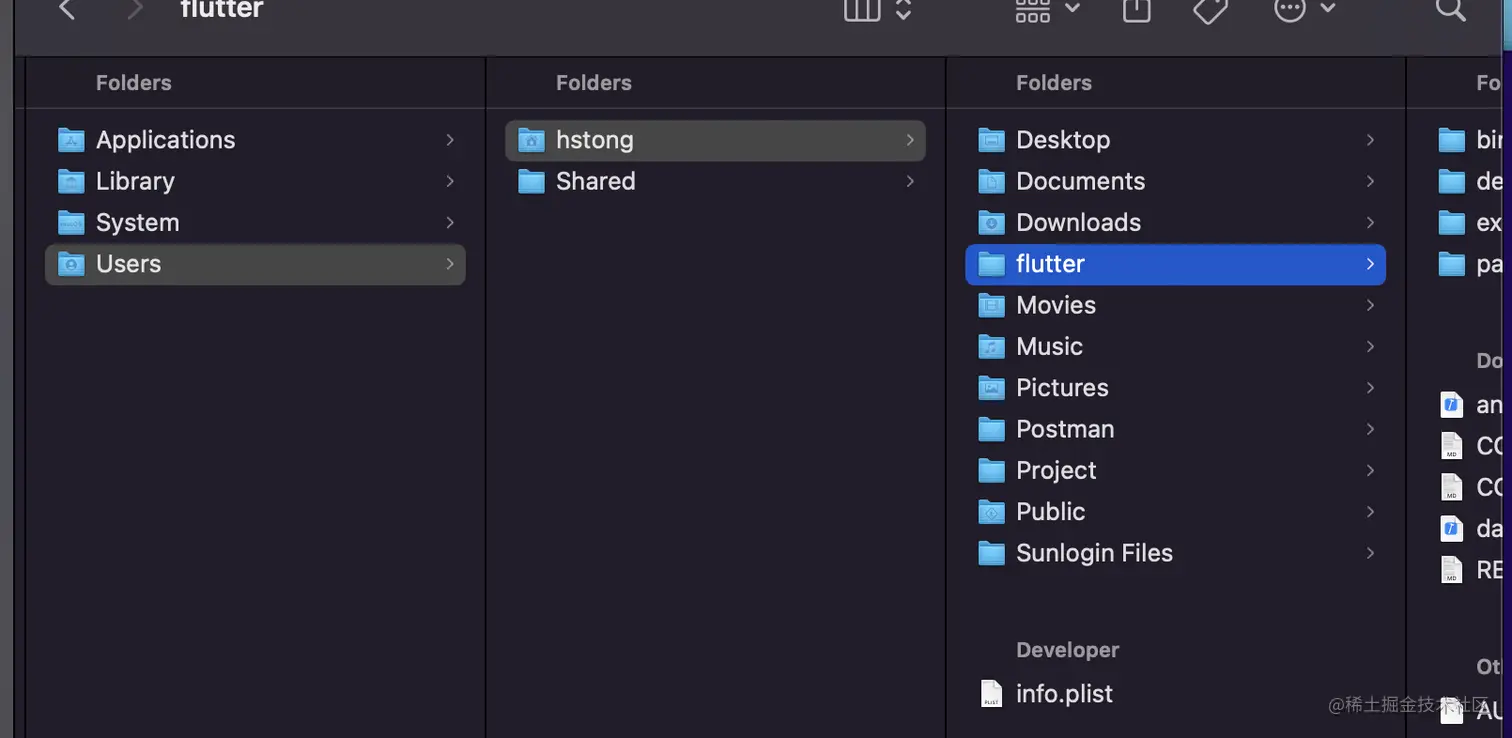Image resolution: width=1512 pixels, height=738 pixels.
Task: Select the Applications folder icon
Action: (x=71, y=140)
